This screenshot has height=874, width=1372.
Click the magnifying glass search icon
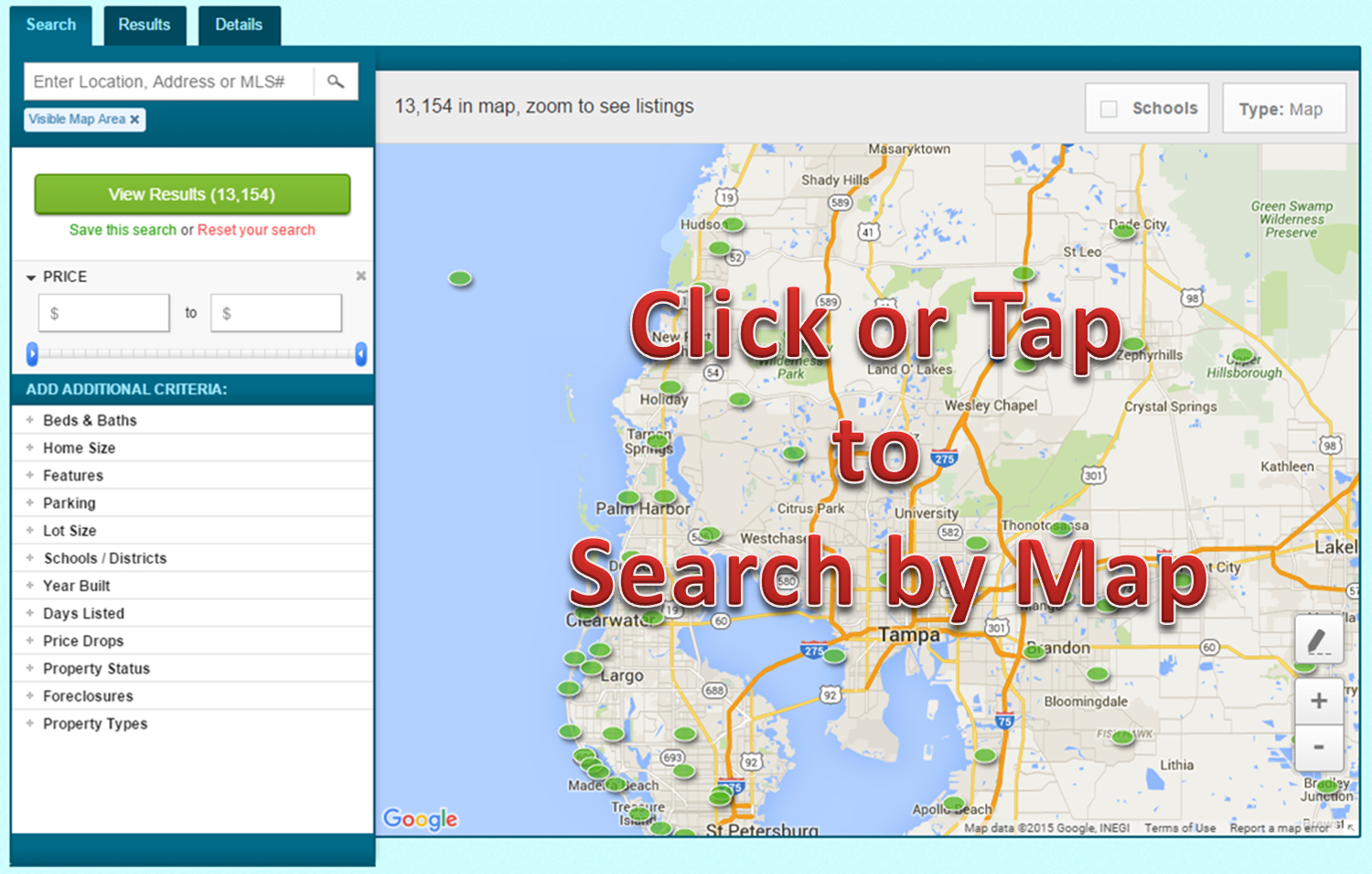click(x=336, y=81)
